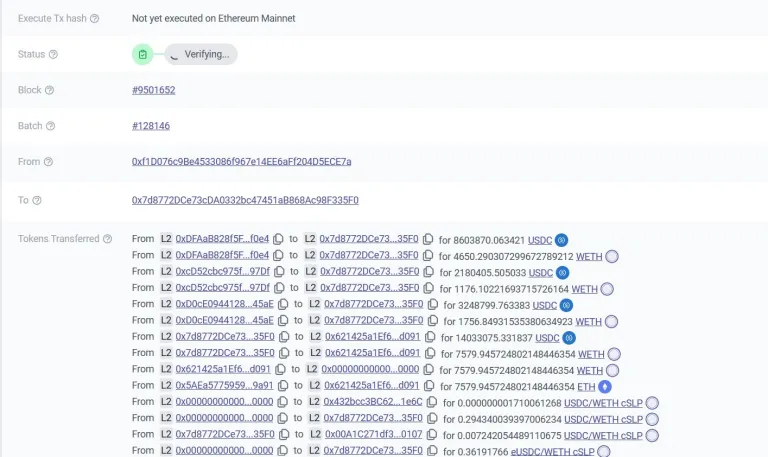Click help icon next to Execute Tx hash
Viewport: 768px width, 457px height.
(x=95, y=19)
